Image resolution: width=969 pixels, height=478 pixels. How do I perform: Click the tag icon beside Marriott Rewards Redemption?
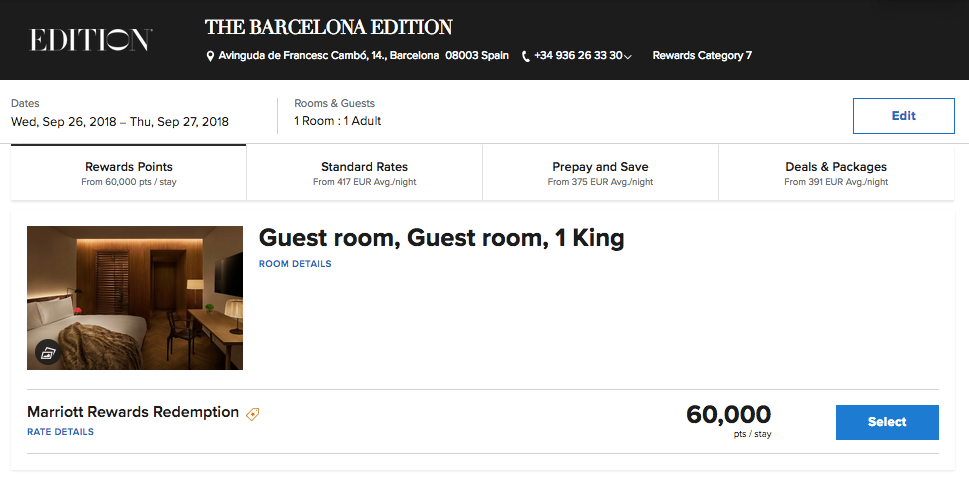[253, 413]
